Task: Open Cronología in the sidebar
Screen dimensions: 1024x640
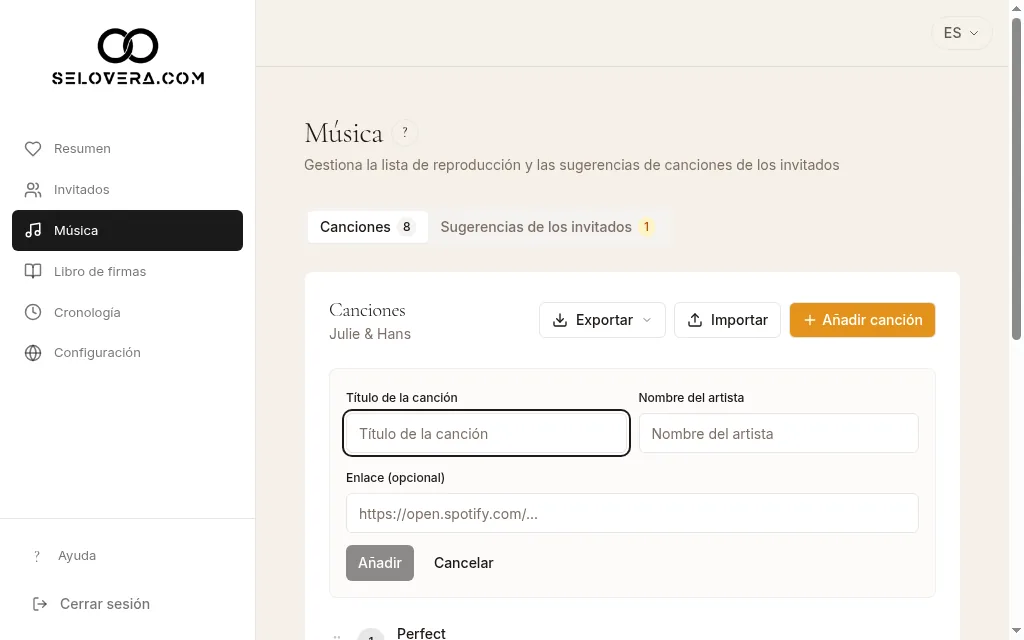Action: pyautogui.click(x=127, y=312)
